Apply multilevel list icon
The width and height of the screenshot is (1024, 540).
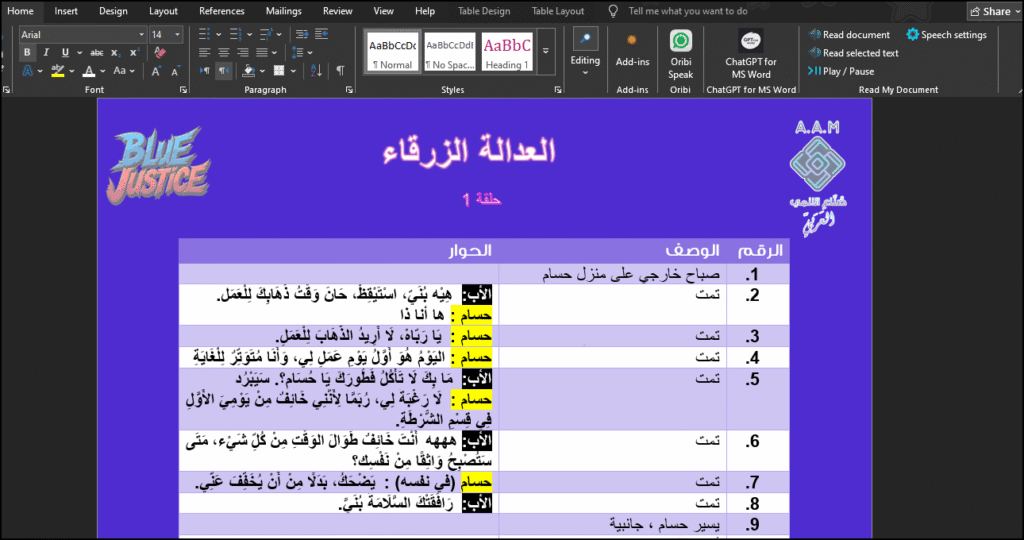coord(266,34)
